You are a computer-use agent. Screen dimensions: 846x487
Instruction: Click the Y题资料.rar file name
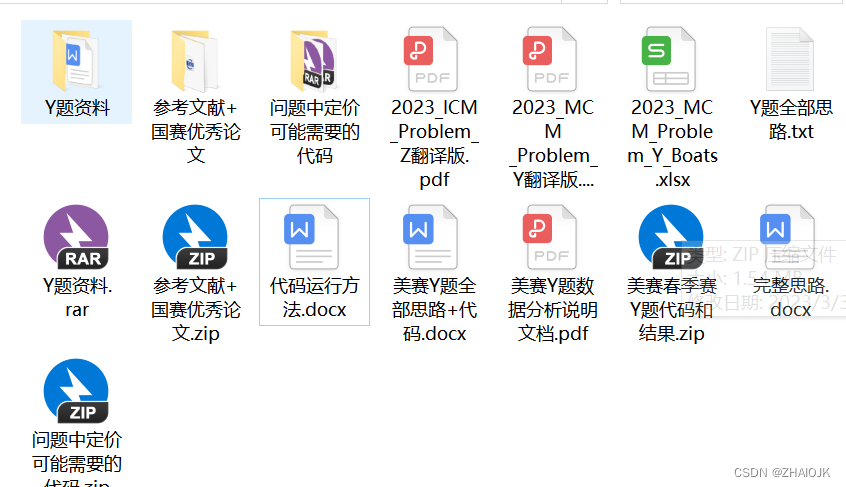[77, 298]
